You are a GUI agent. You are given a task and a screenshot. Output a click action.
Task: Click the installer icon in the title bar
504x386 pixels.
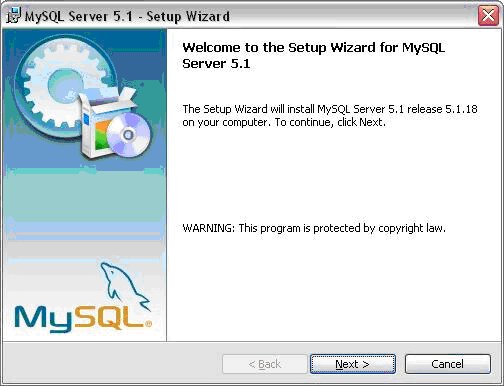click(x=14, y=15)
